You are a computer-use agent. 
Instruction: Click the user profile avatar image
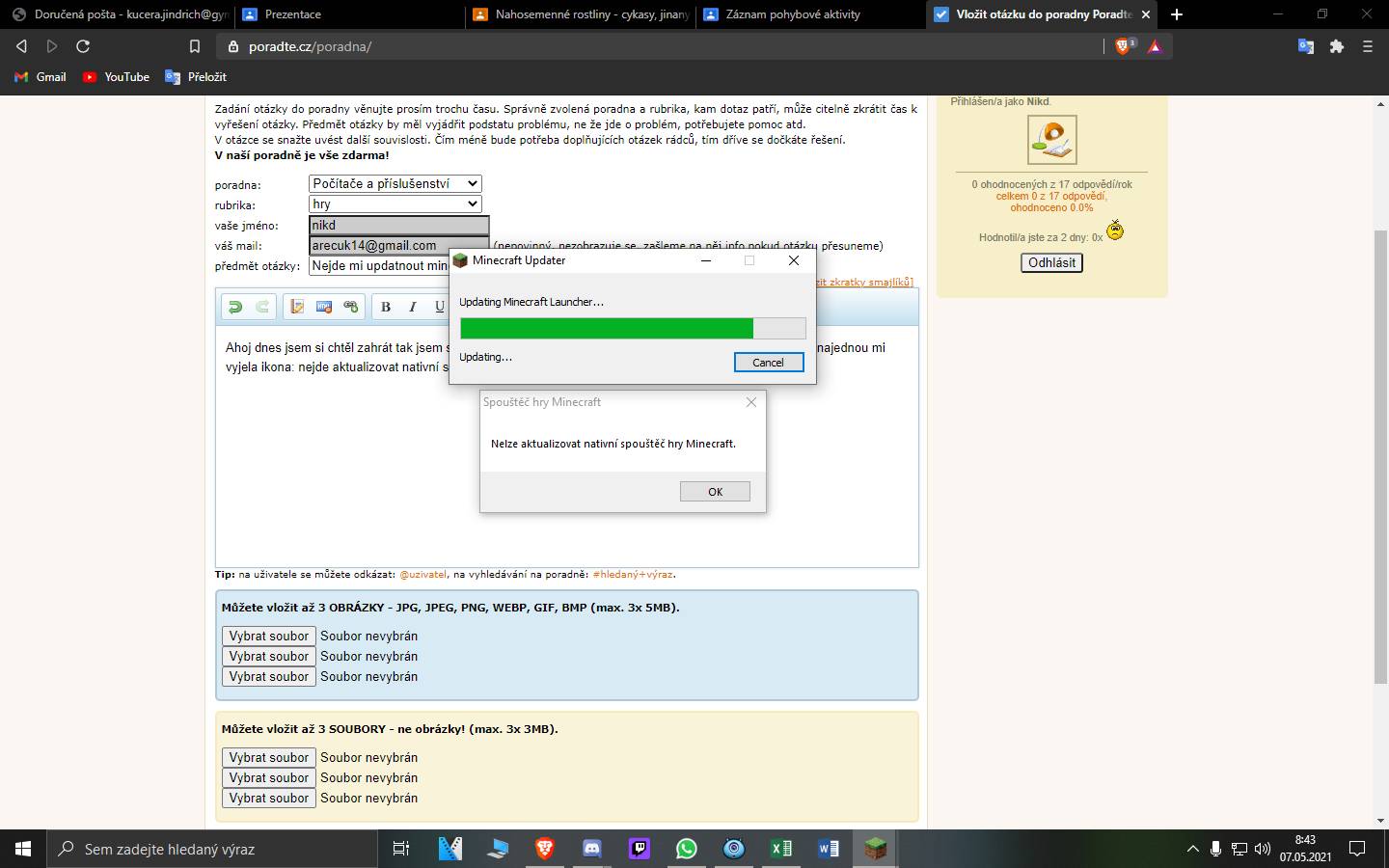[1051, 139]
